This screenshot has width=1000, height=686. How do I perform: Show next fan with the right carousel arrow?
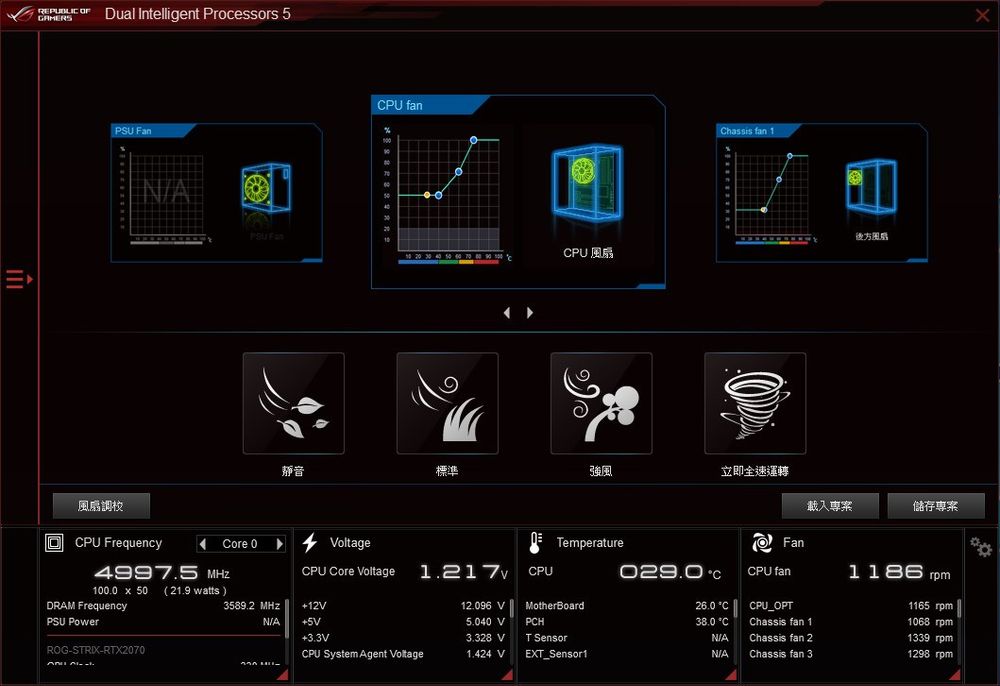[x=528, y=312]
